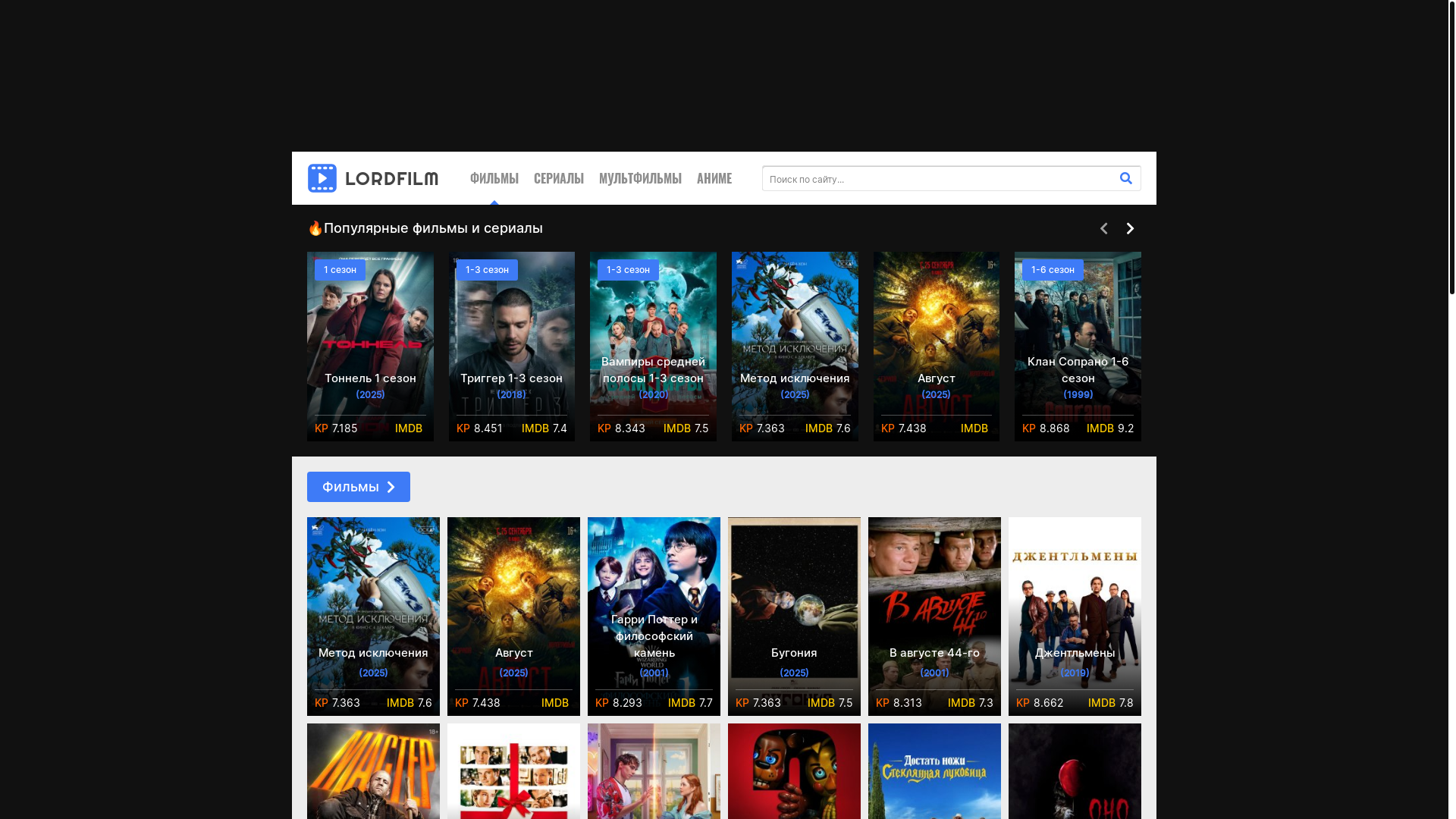Open the СЕРИАЛЫ menu item
Screen dimensions: 1456x819
pyautogui.click(x=559, y=178)
